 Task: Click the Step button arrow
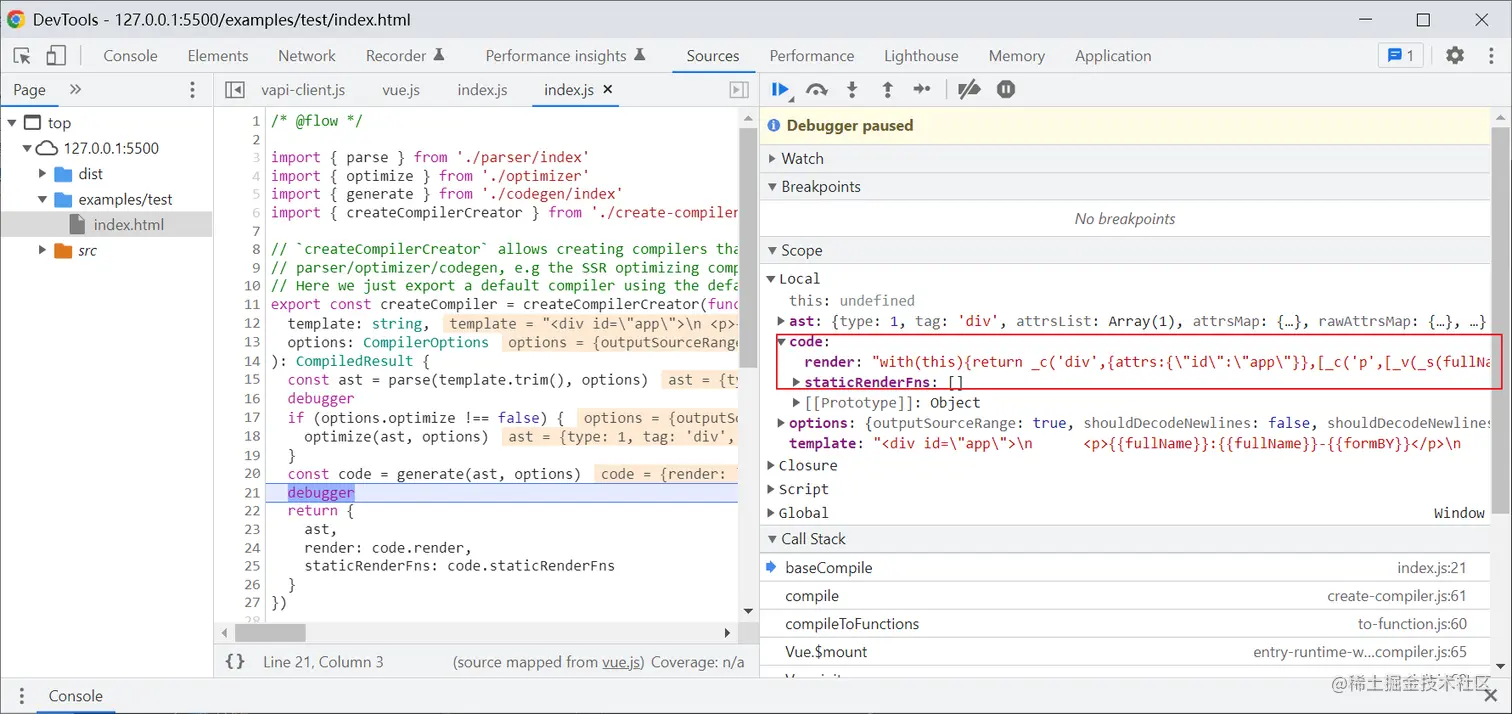point(922,90)
